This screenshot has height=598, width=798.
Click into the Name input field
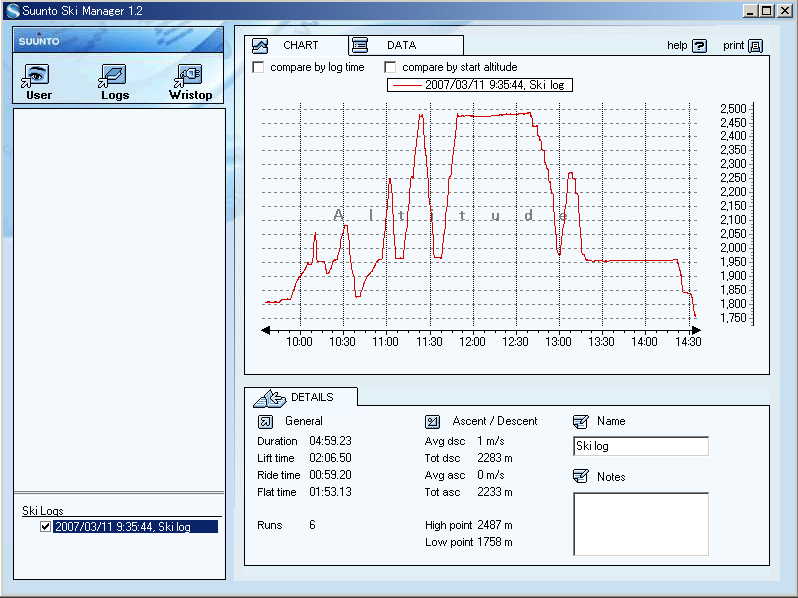tap(641, 446)
